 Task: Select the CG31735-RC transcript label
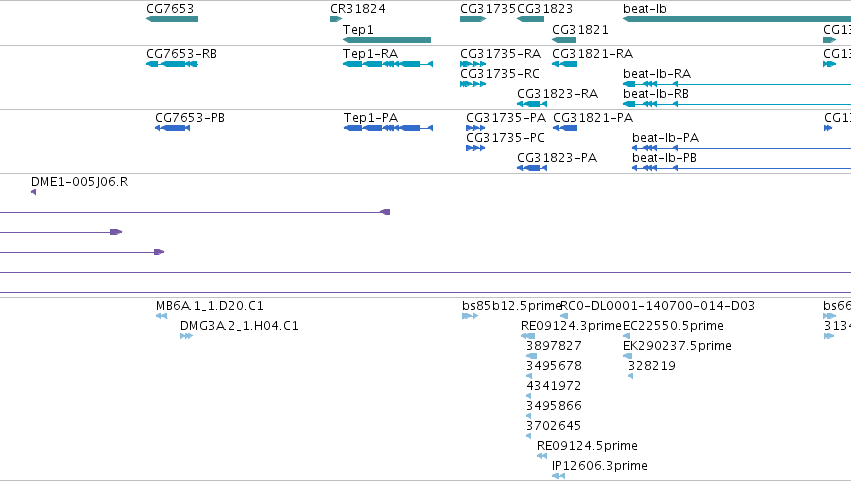pos(500,74)
